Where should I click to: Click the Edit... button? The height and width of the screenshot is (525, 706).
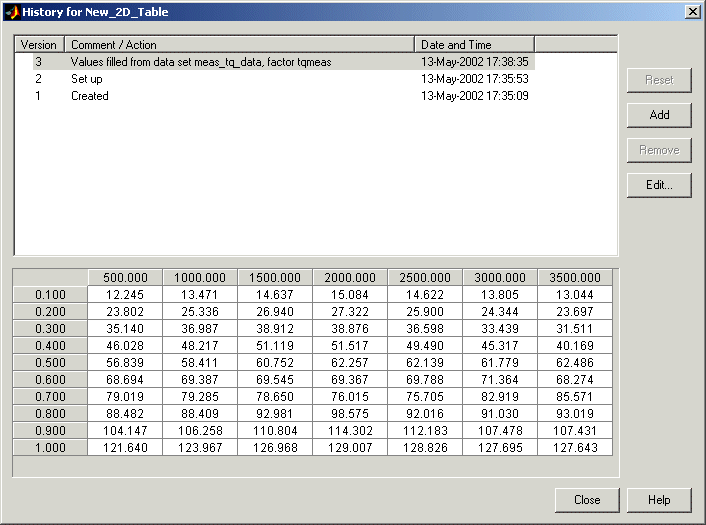tap(659, 185)
